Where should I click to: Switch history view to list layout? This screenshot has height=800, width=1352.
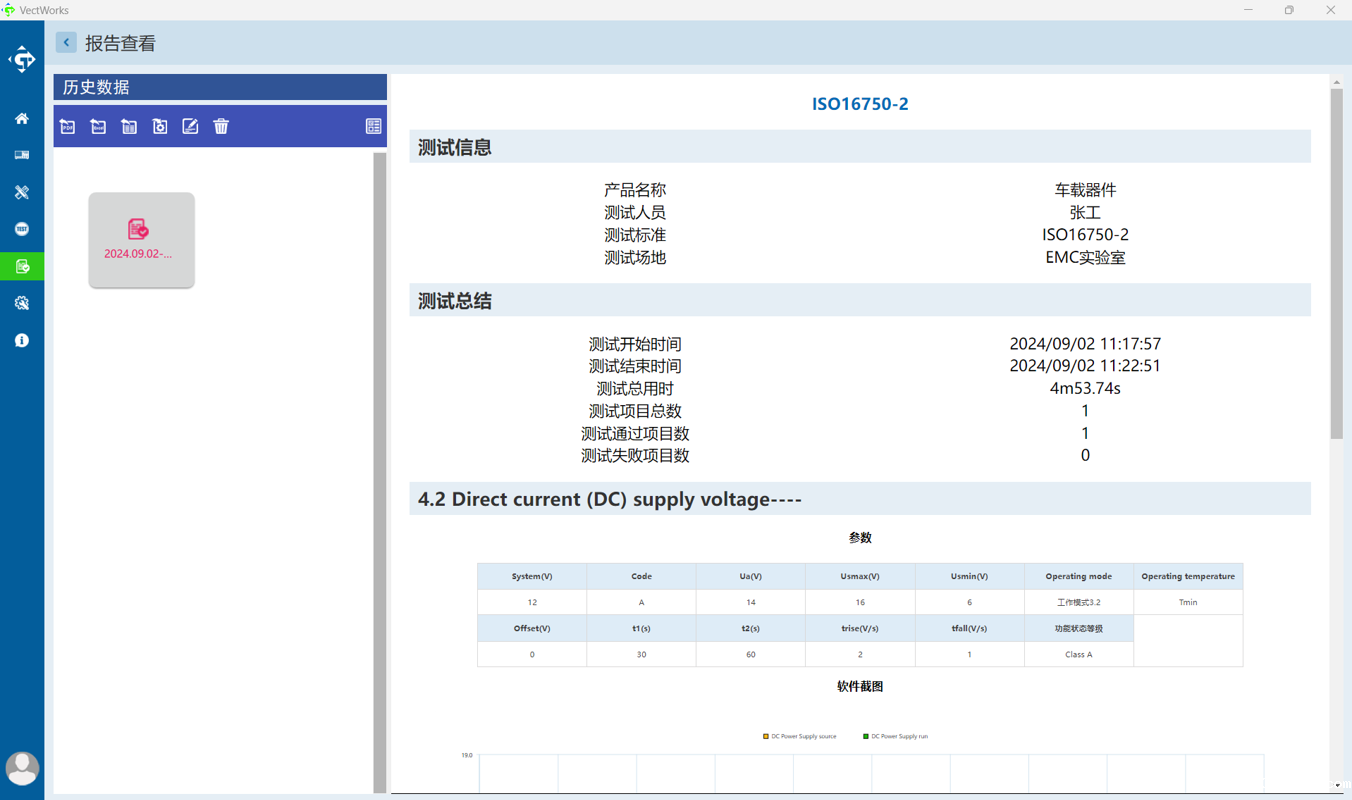pos(373,127)
